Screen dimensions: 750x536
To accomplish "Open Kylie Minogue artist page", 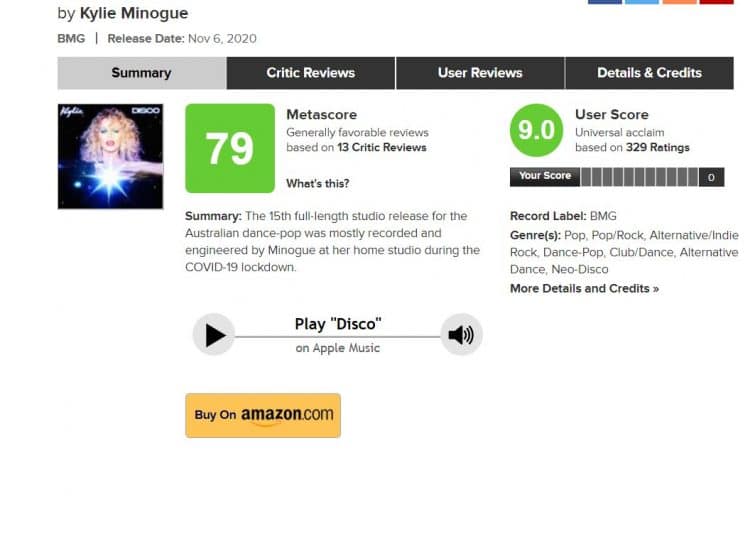I will point(134,13).
